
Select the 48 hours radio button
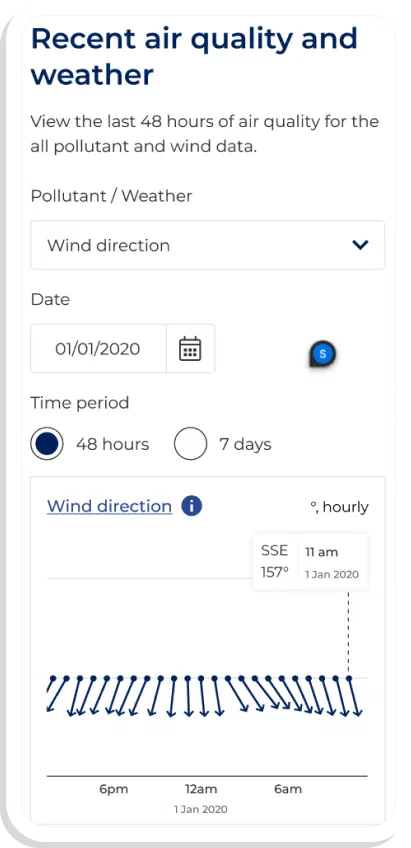(x=47, y=444)
